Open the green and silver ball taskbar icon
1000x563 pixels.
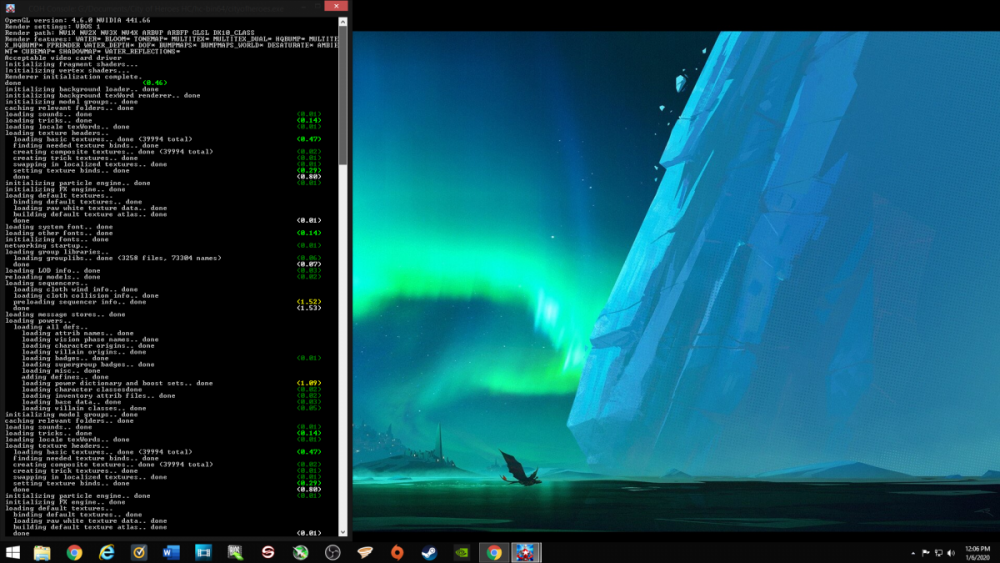click(300, 552)
